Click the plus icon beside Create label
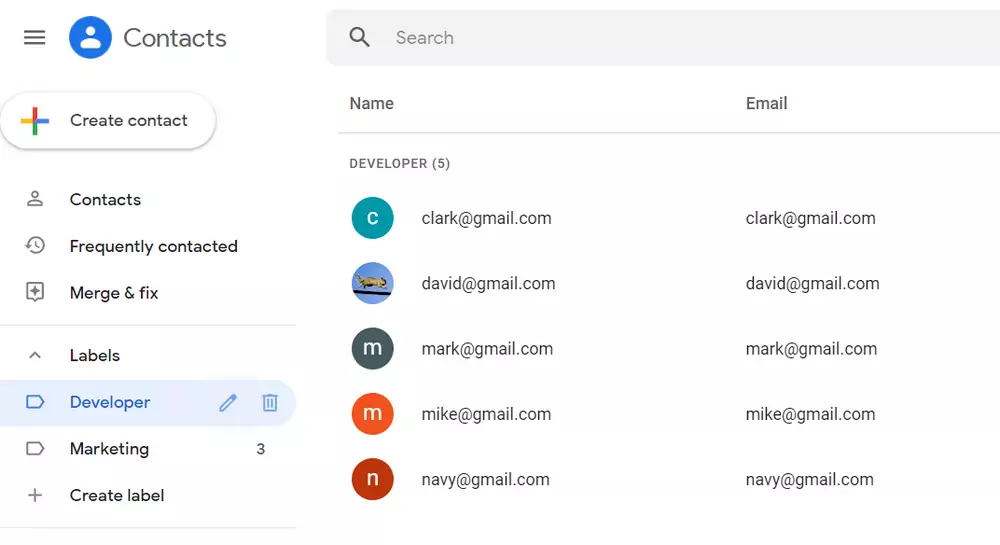1000x545 pixels. [x=35, y=495]
